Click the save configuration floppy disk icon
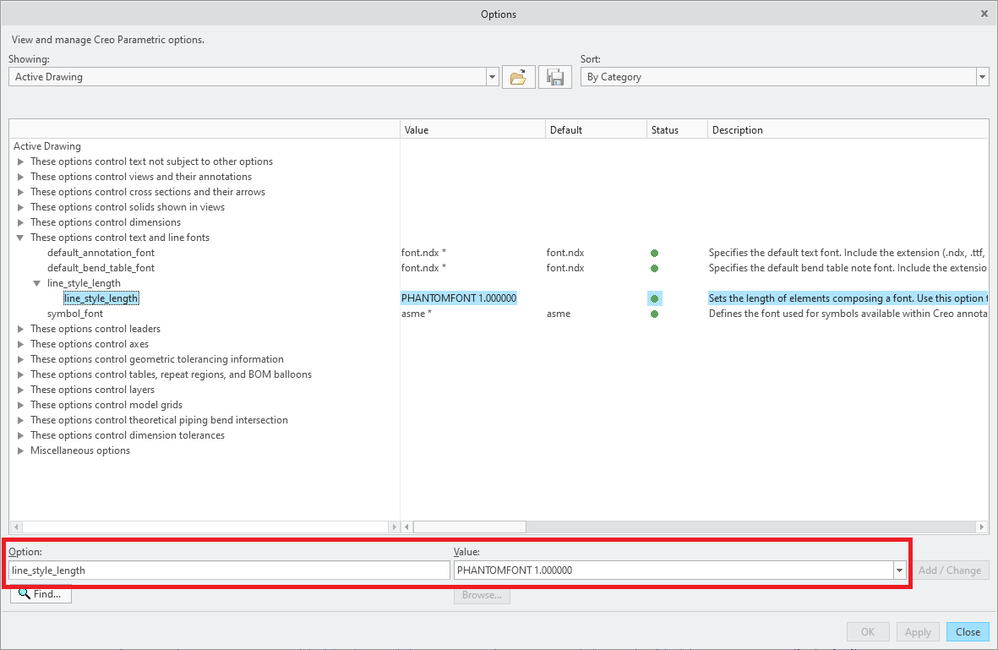This screenshot has width=998, height=650. coord(554,77)
